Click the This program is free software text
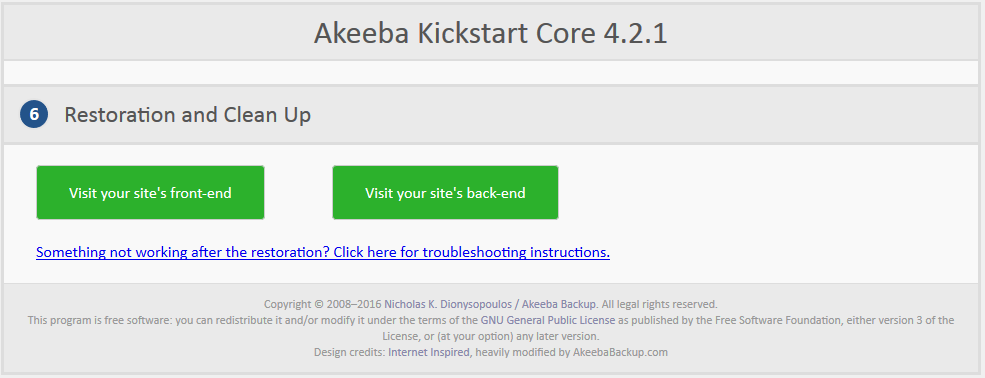 (99, 320)
